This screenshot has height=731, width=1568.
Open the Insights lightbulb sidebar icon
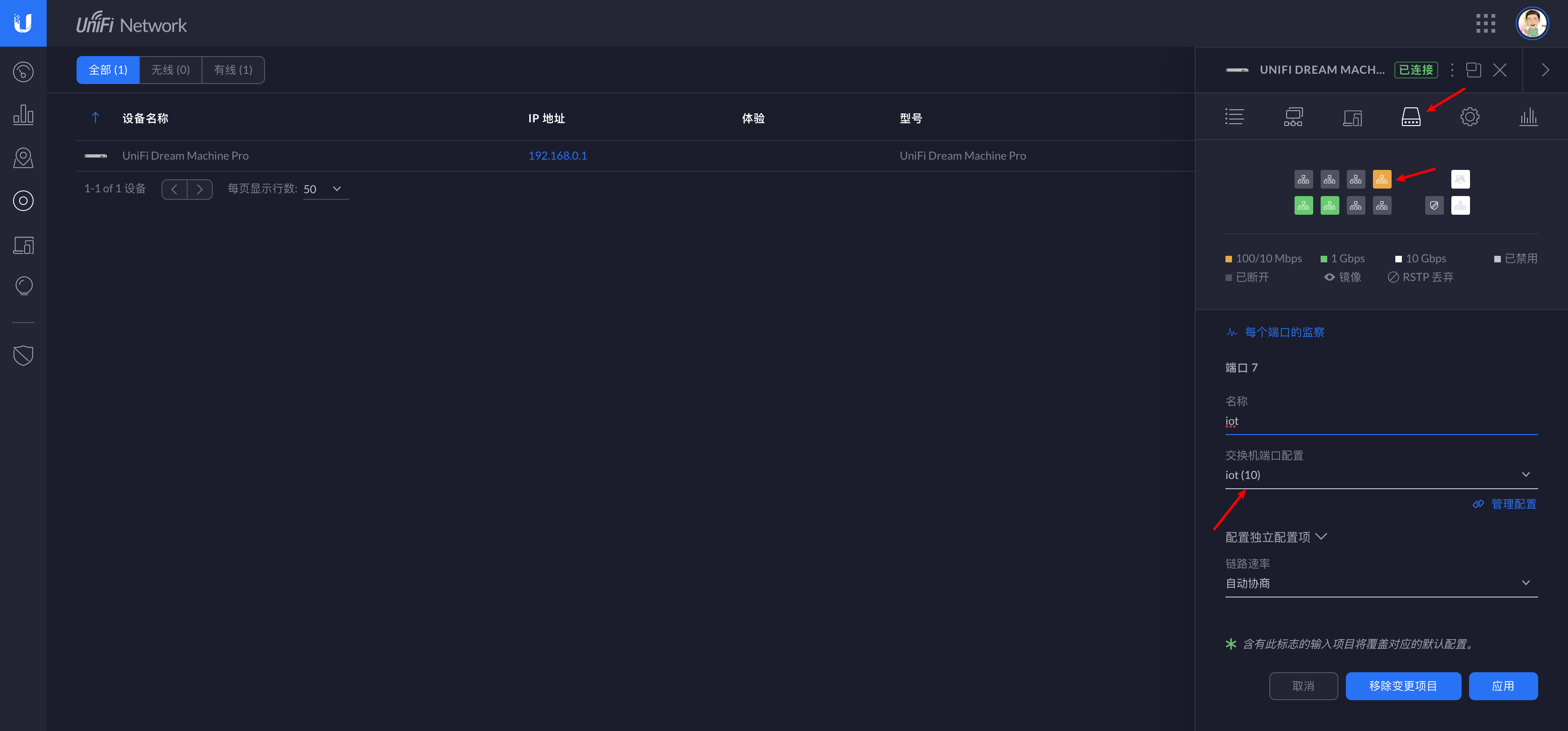tap(23, 286)
